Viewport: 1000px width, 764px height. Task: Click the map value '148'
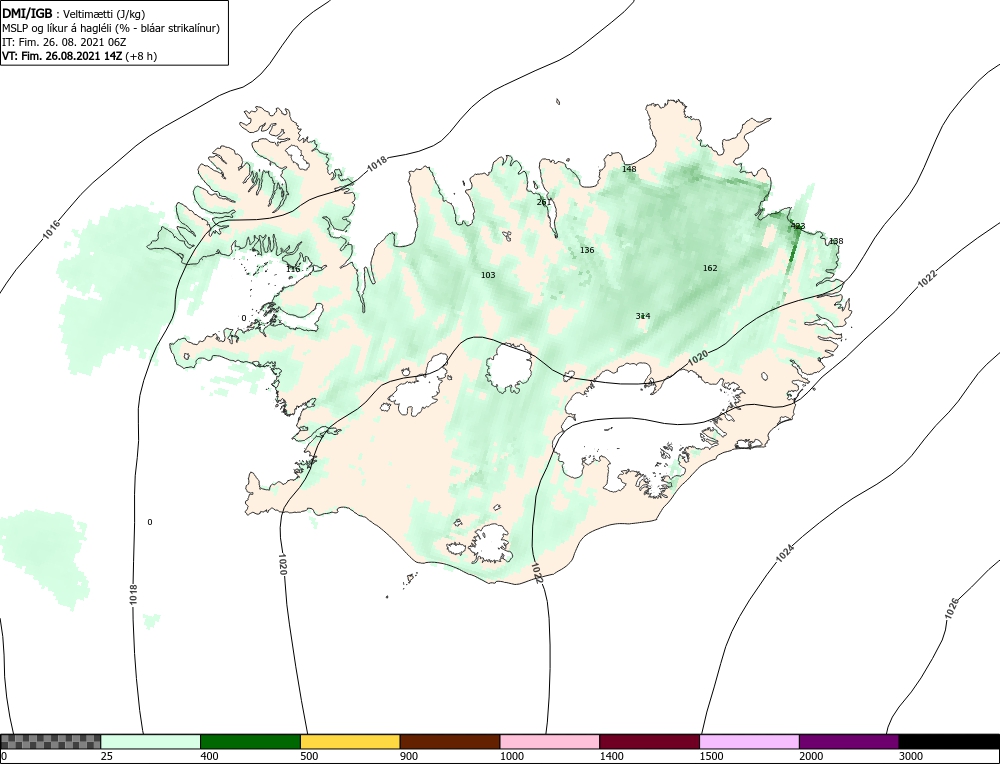click(x=629, y=169)
